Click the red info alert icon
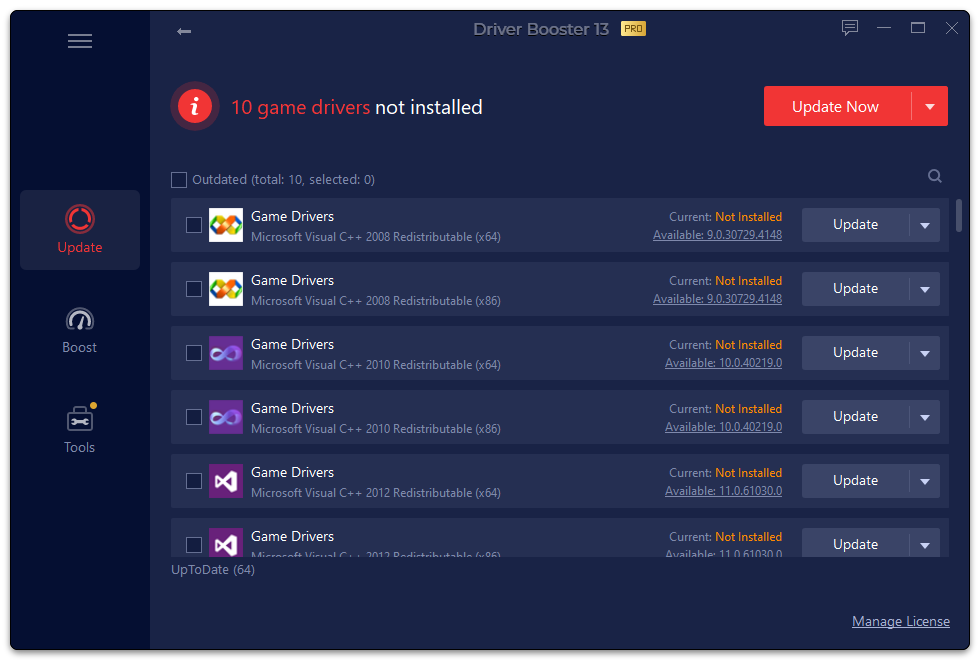The image size is (980, 660). (195, 106)
